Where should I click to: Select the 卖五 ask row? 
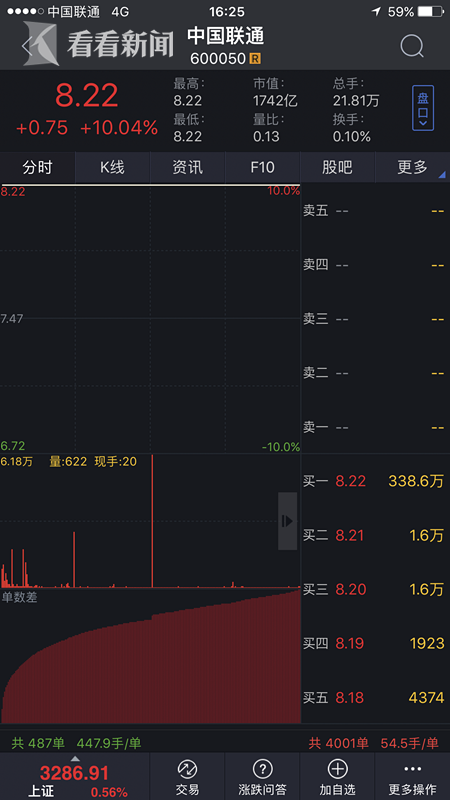pos(375,211)
